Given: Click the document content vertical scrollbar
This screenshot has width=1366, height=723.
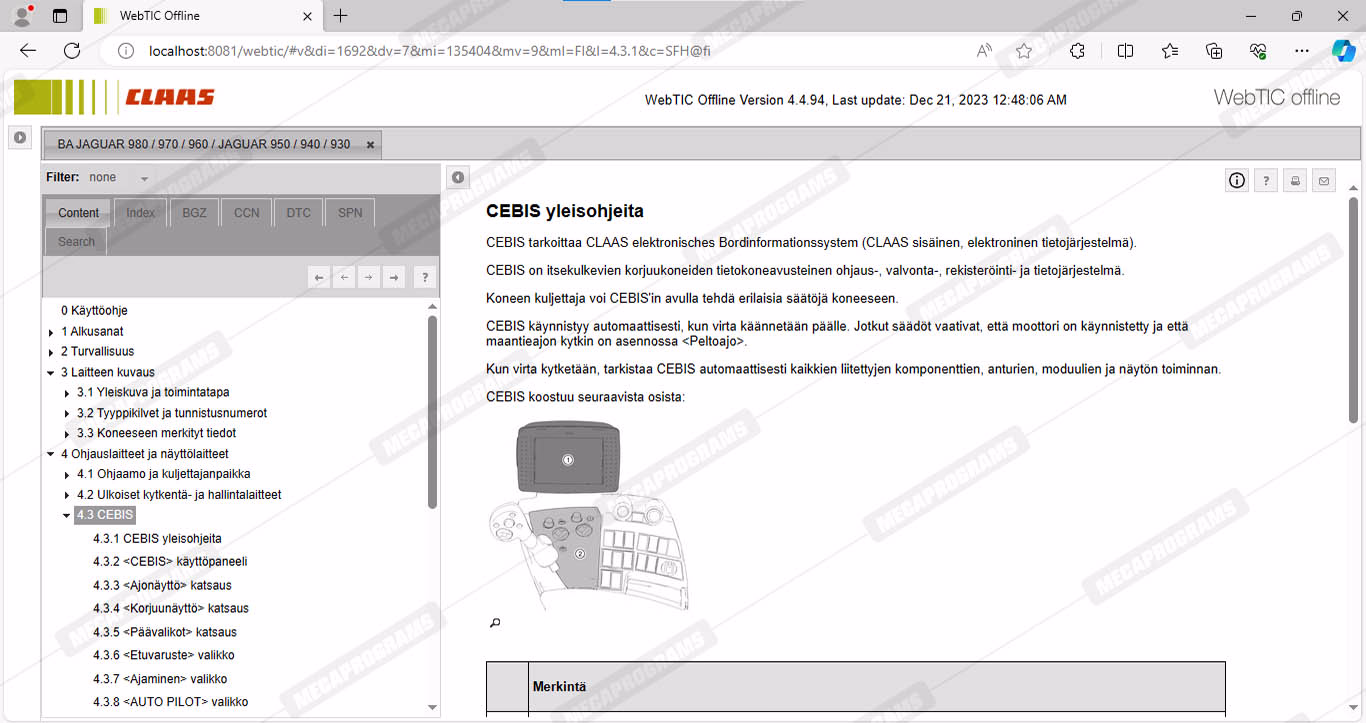Looking at the screenshot, I should (1354, 312).
